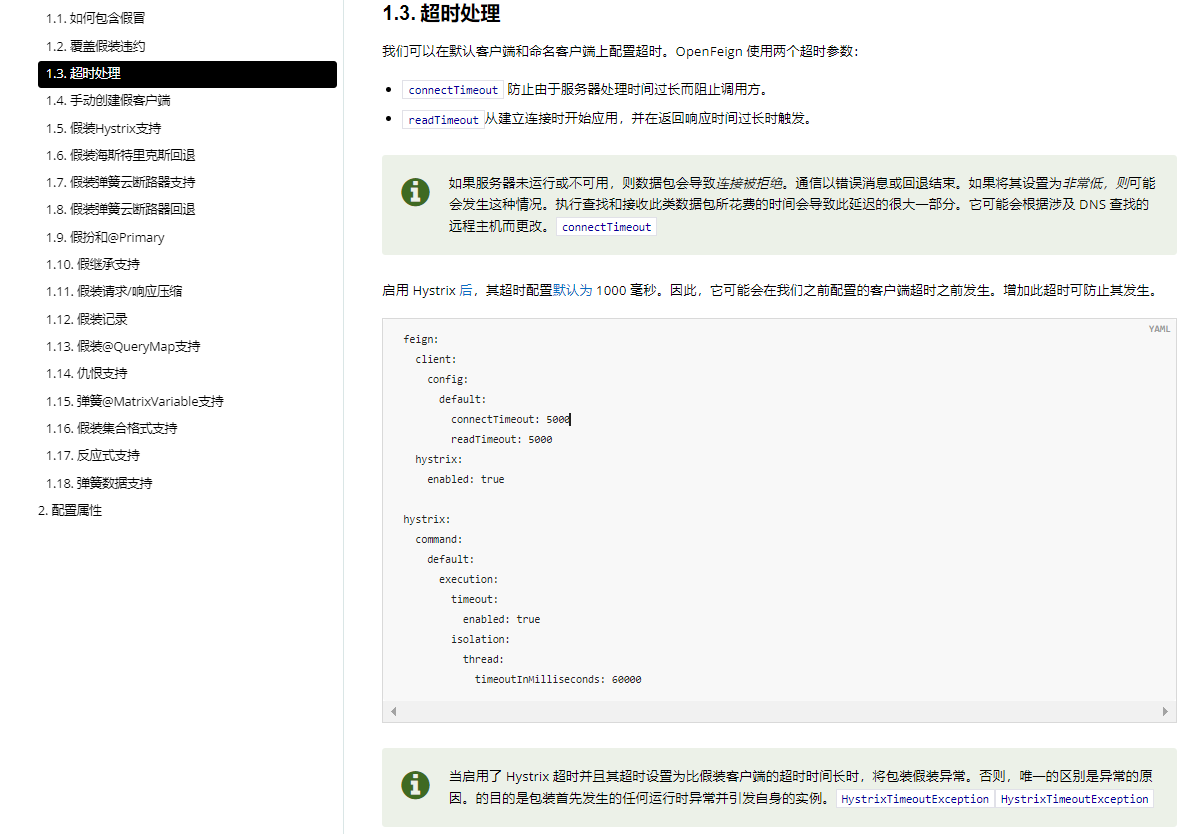Open the 1.13. 假装@QueryMap支持 page
This screenshot has width=1202, height=834.
[x=122, y=345]
